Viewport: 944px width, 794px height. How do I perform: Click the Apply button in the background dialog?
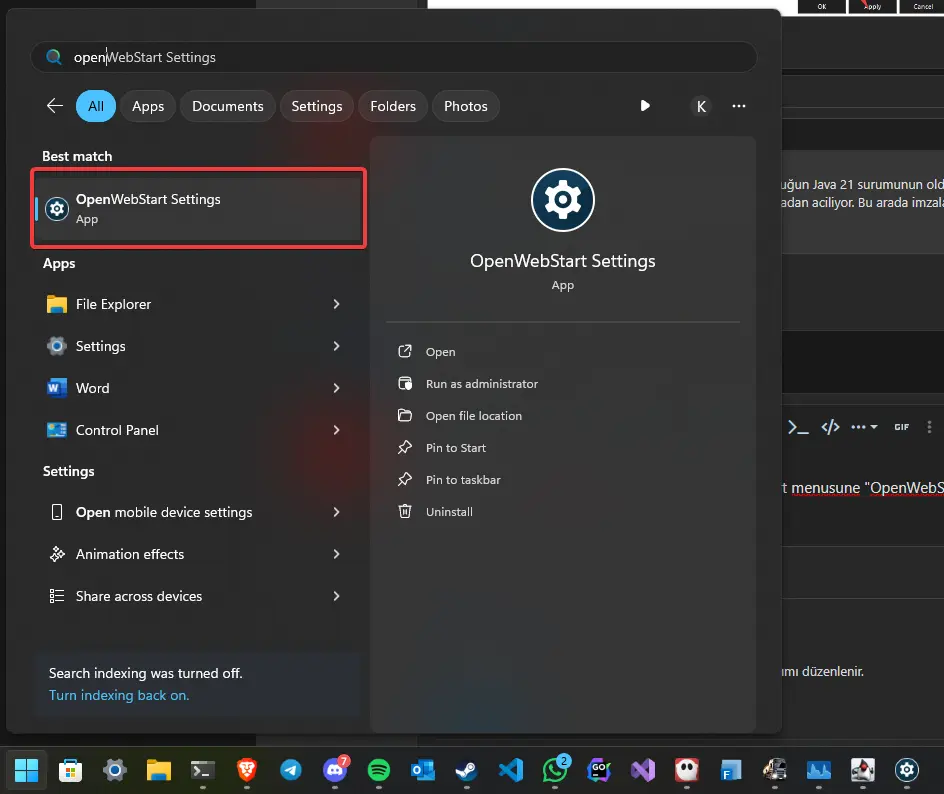pos(872,7)
